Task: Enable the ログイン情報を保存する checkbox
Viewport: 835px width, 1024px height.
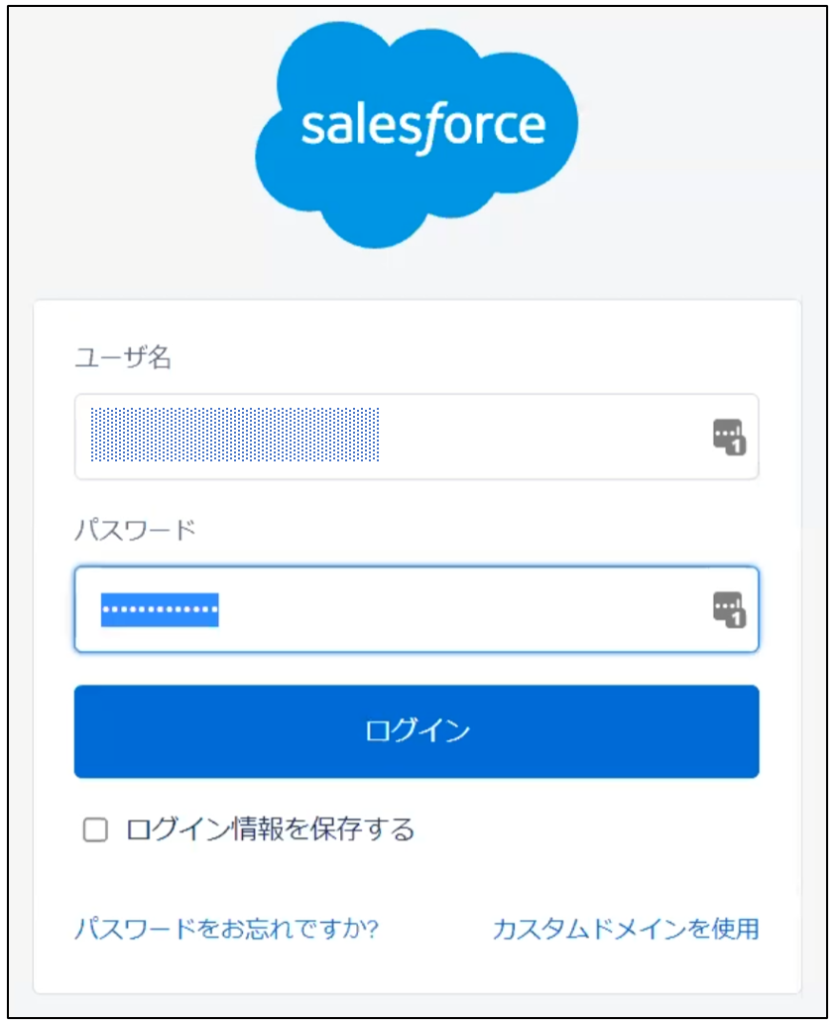Action: [95, 830]
